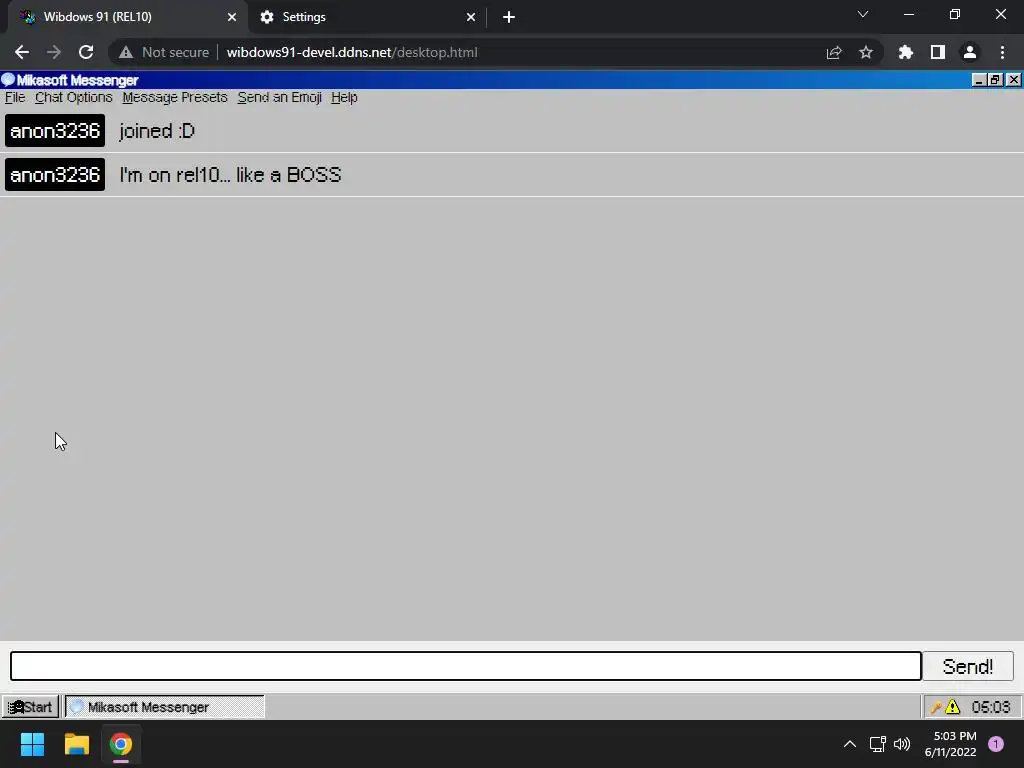Select Mikasoft Messenger taskbar button
The image size is (1024, 768).
coord(165,707)
